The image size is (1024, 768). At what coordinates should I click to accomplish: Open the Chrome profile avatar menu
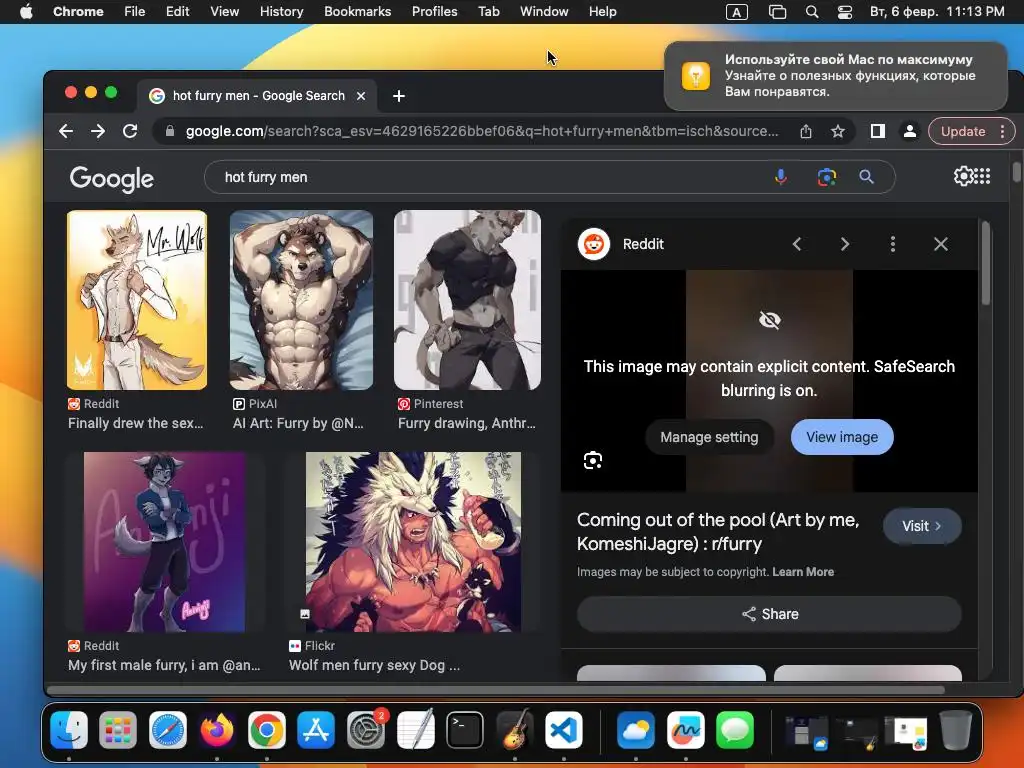click(909, 131)
